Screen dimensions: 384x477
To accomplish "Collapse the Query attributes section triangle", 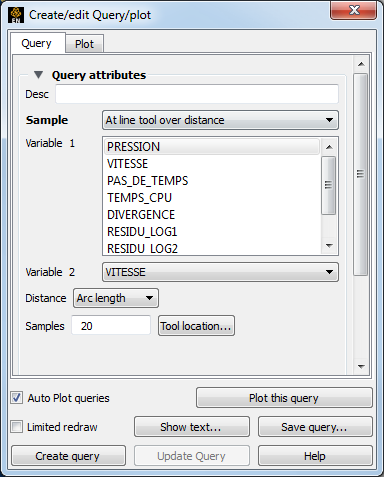I will 39,75.
